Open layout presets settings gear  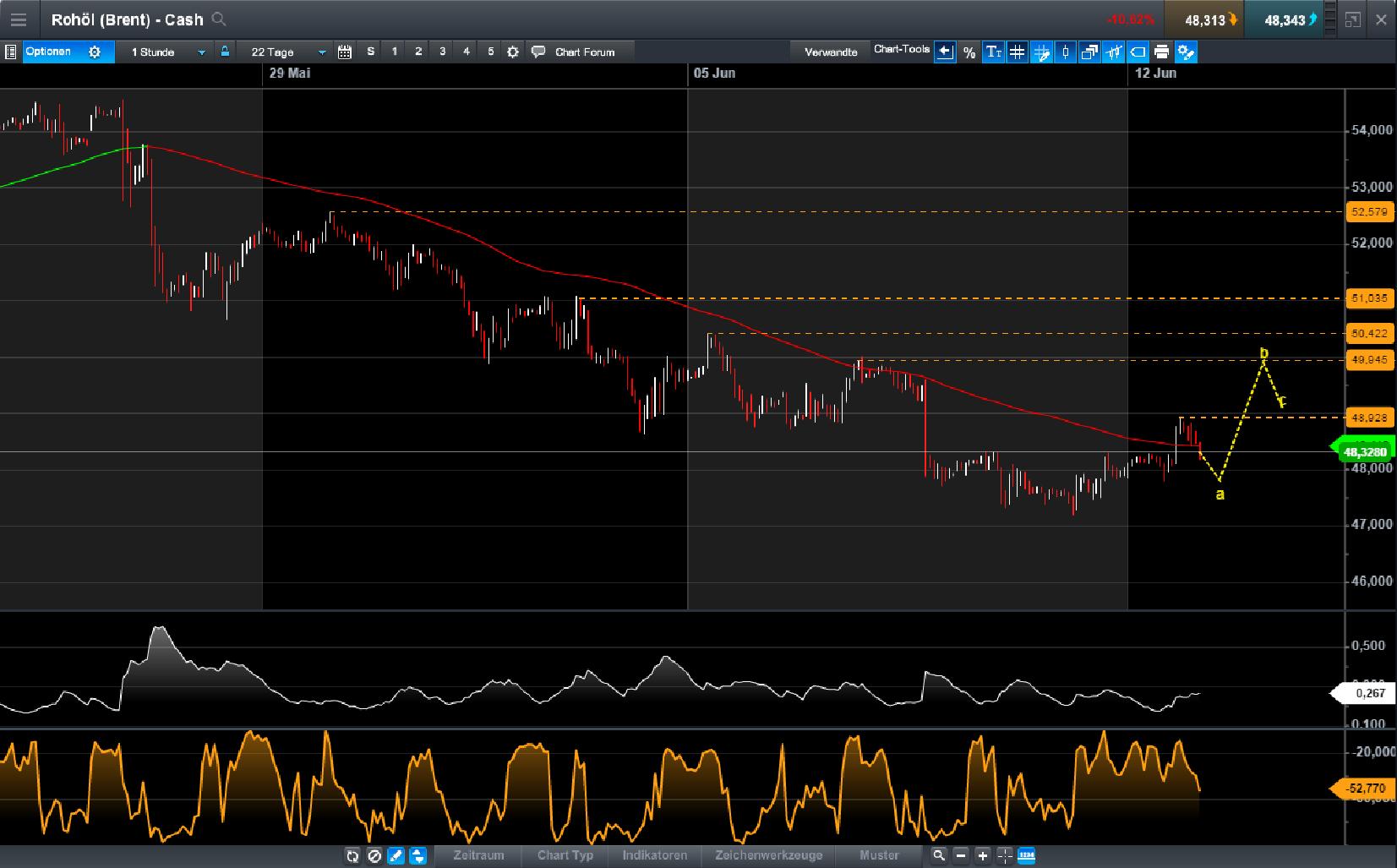pyautogui.click(x=513, y=52)
